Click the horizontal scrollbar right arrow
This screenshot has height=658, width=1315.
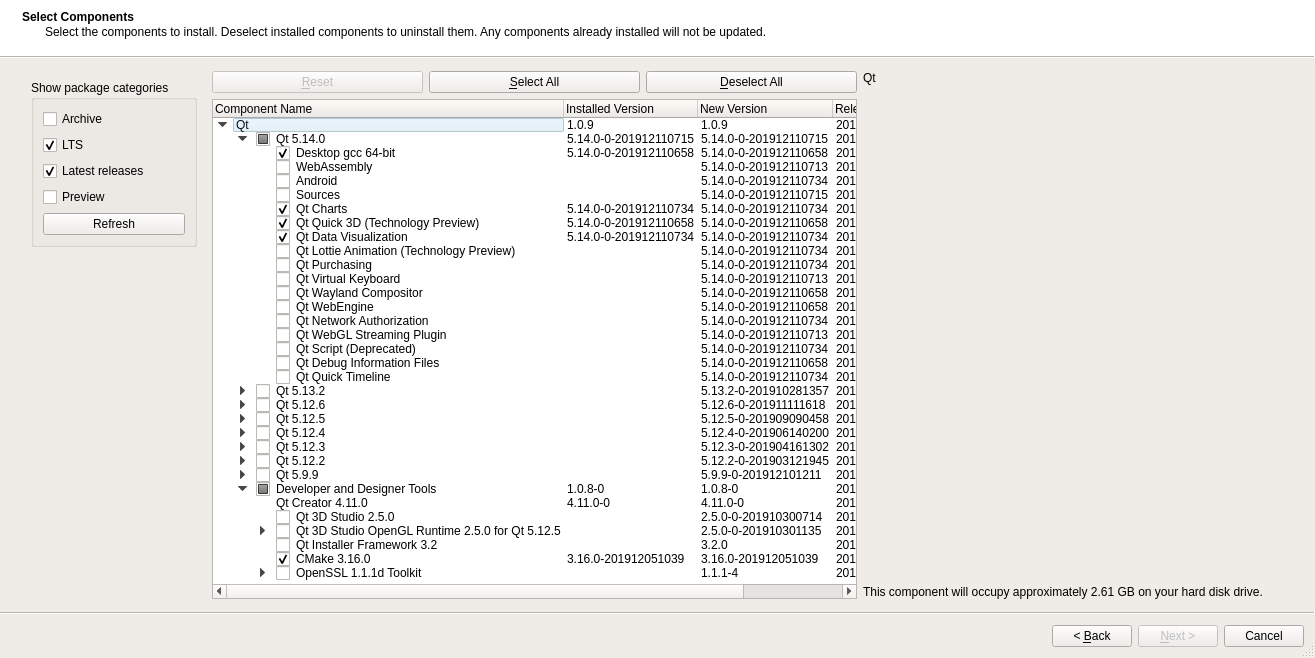[x=849, y=591]
